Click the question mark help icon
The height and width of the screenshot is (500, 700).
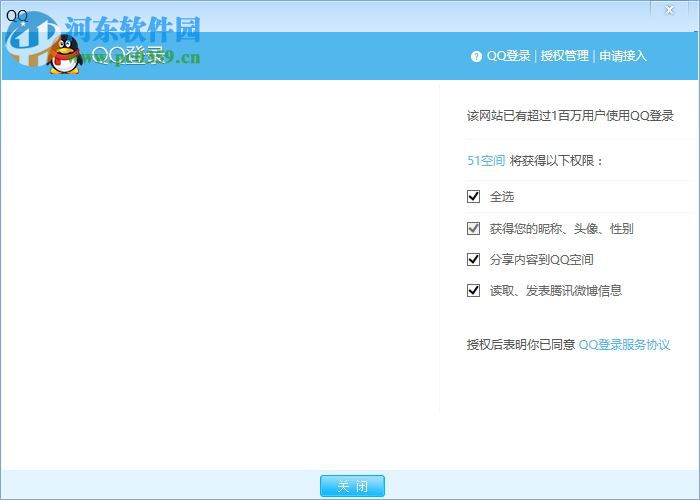coord(476,56)
